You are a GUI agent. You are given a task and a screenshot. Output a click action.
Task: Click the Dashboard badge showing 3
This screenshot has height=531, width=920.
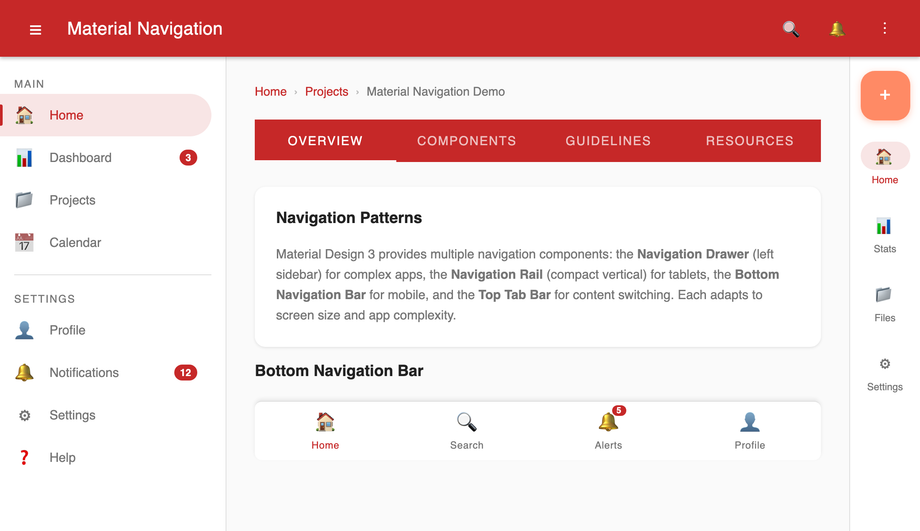click(x=188, y=157)
